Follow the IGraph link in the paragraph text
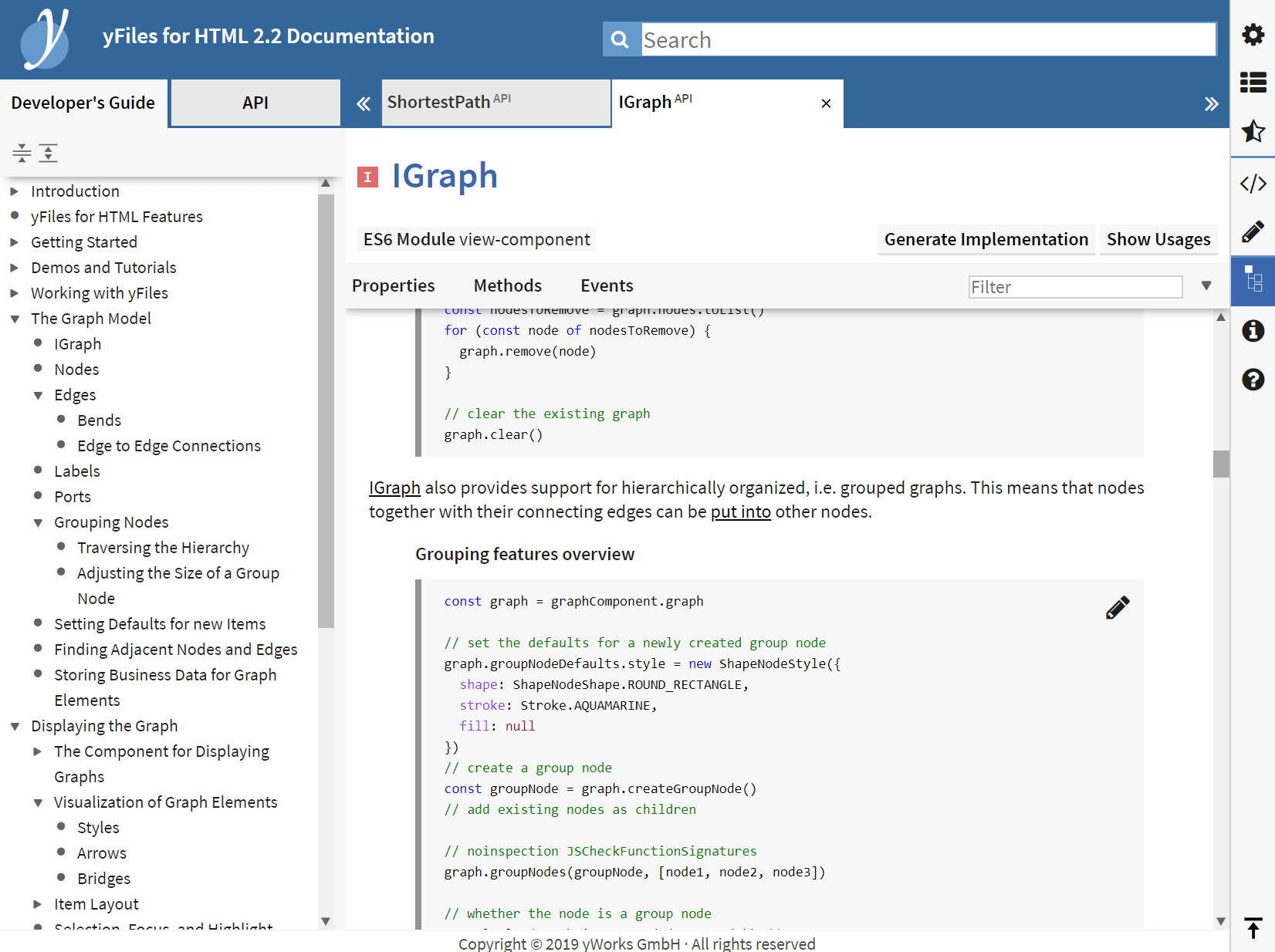 click(394, 488)
